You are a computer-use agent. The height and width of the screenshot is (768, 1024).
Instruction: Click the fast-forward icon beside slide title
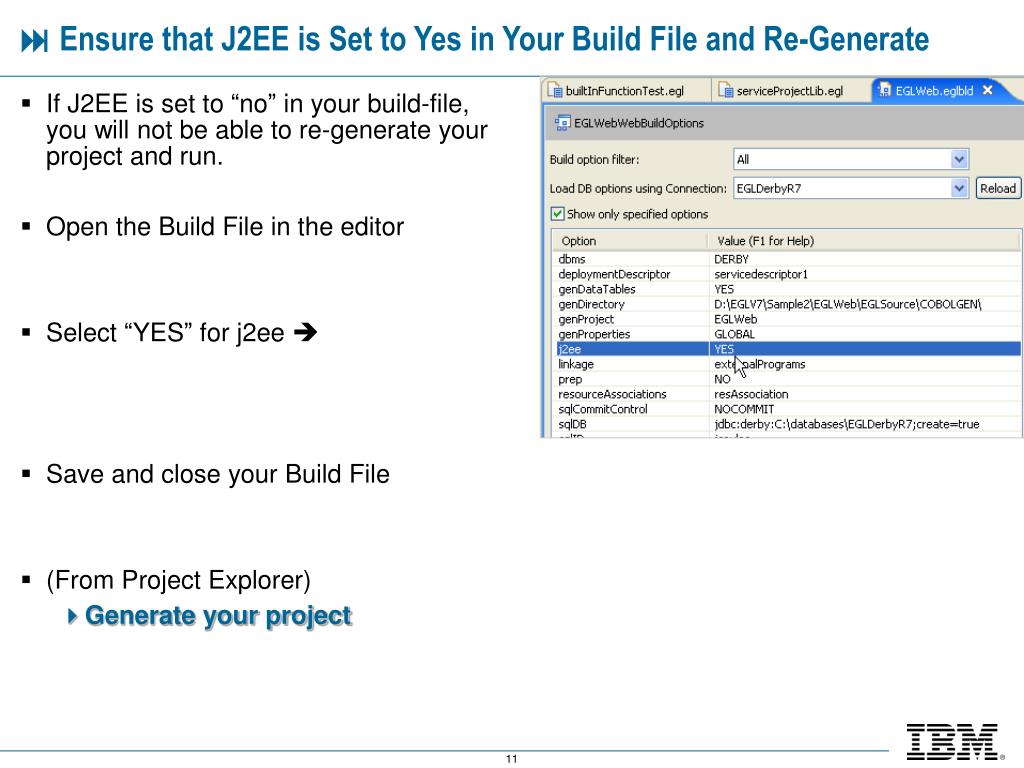pyautogui.click(x=34, y=40)
